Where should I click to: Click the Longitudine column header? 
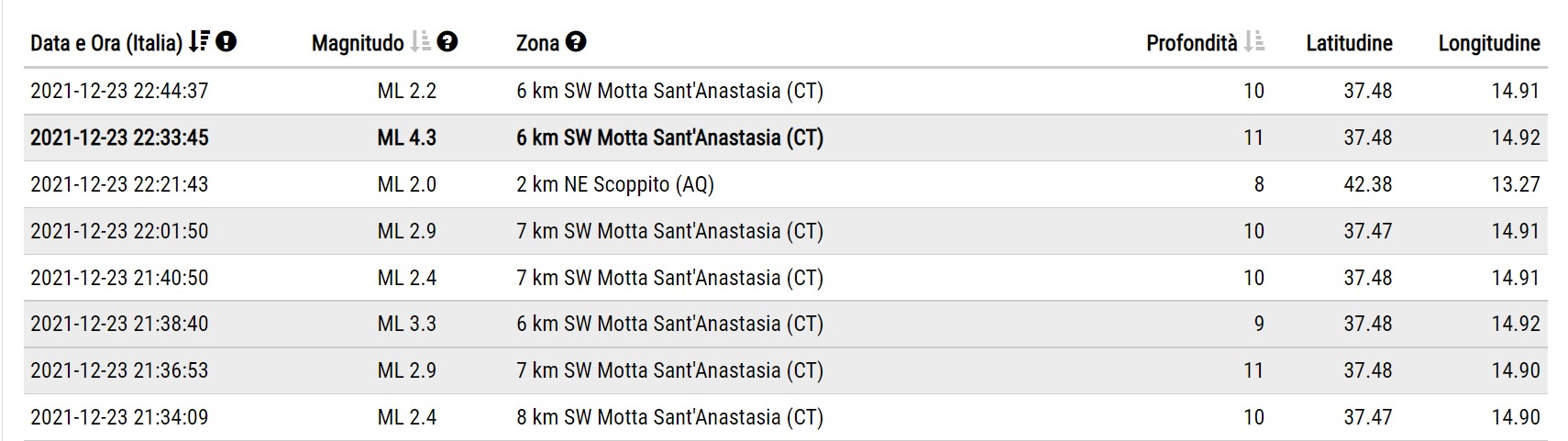pyautogui.click(x=1489, y=43)
